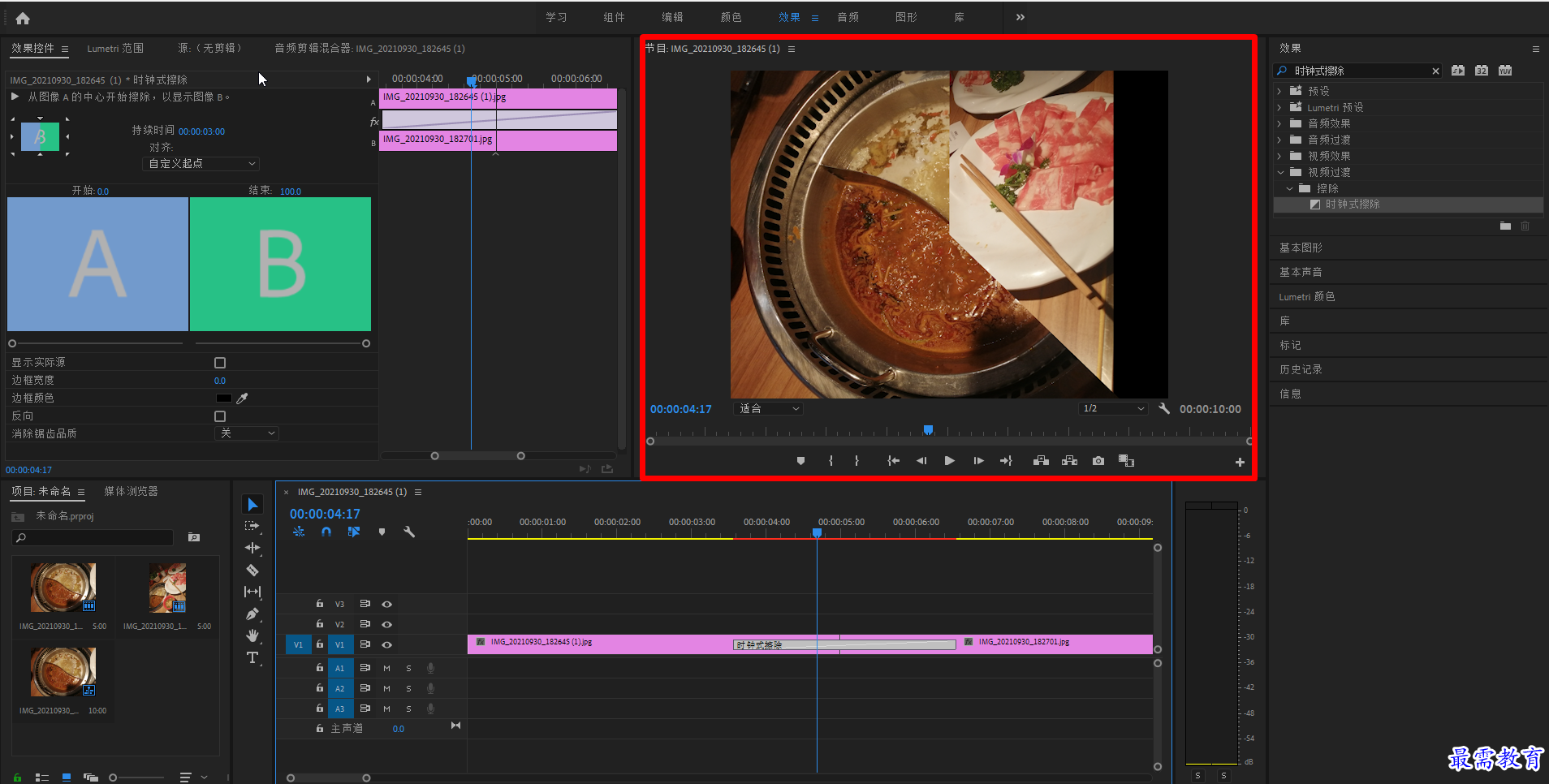The image size is (1549, 784).
Task: Open program monitor wrench settings
Action: pos(1164,409)
